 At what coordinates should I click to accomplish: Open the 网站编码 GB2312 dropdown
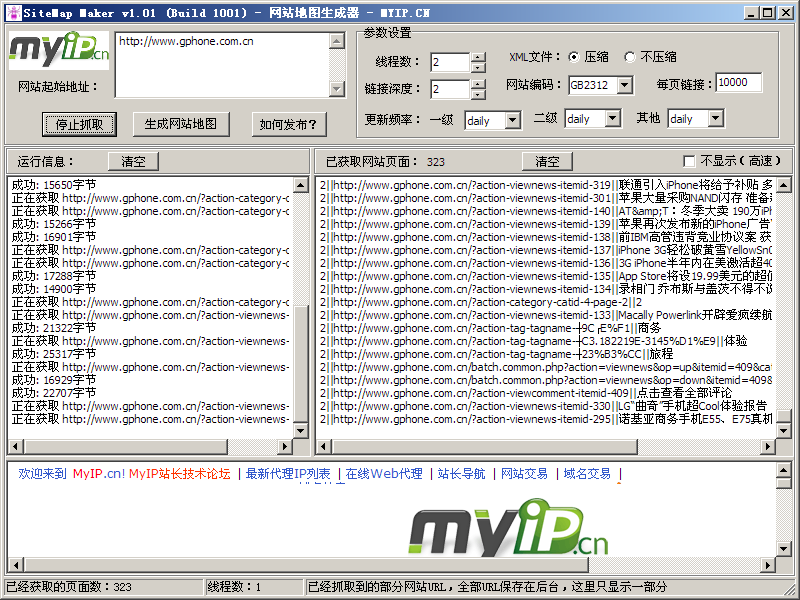625,85
